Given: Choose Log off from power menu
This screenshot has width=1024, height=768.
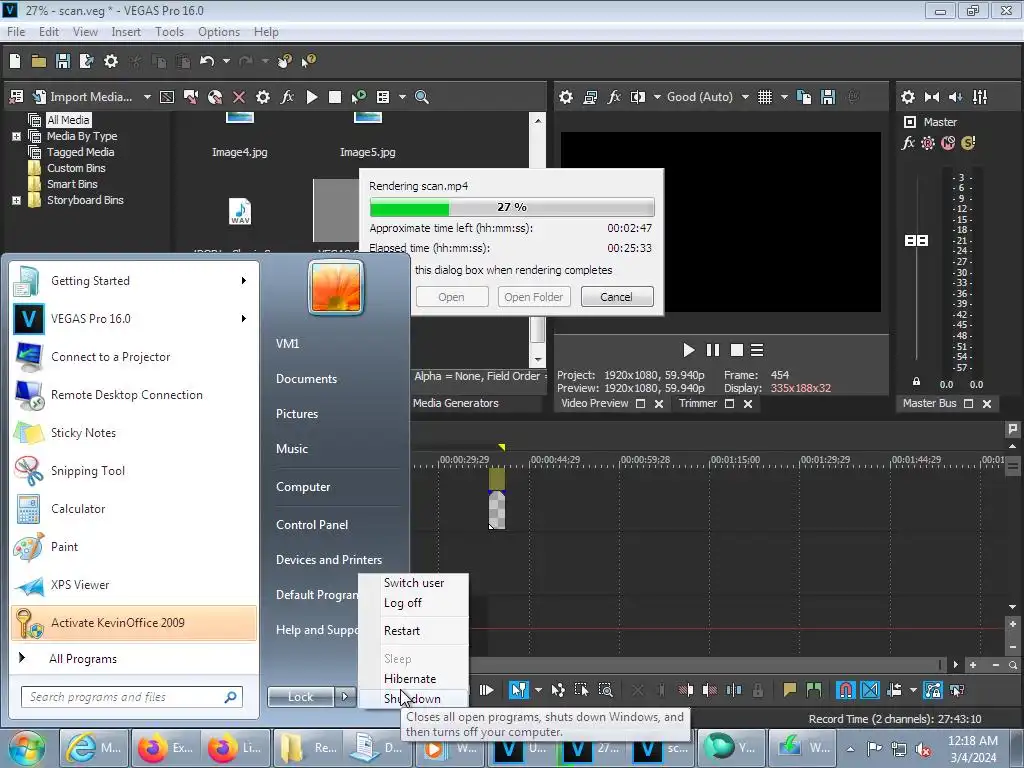Looking at the screenshot, I should pos(402,603).
